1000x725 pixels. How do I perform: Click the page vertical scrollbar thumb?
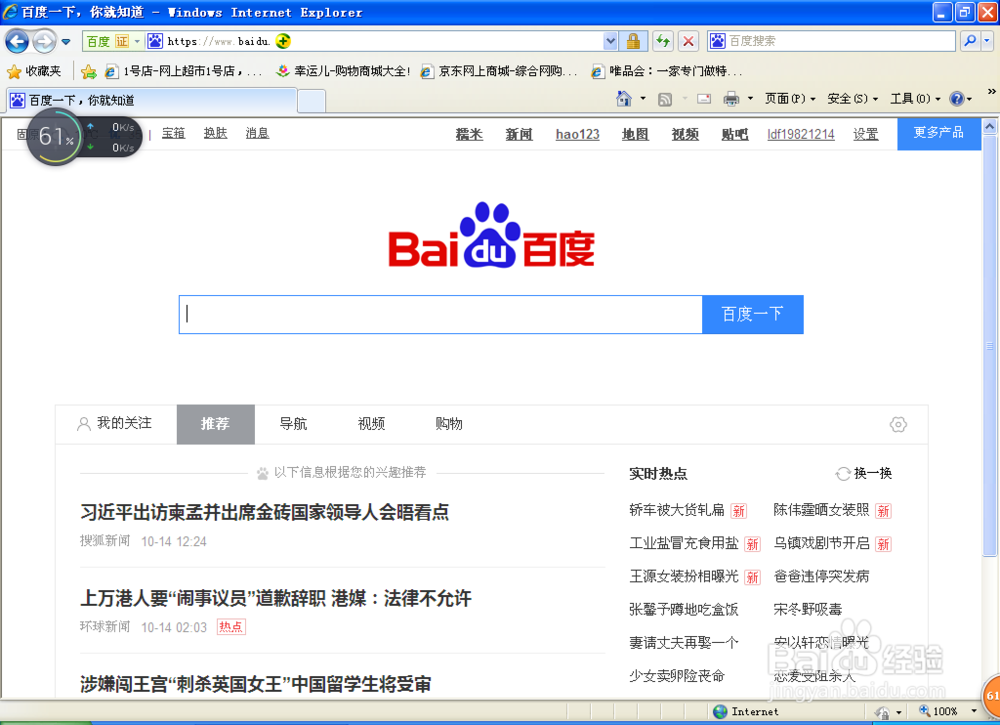coord(990,346)
